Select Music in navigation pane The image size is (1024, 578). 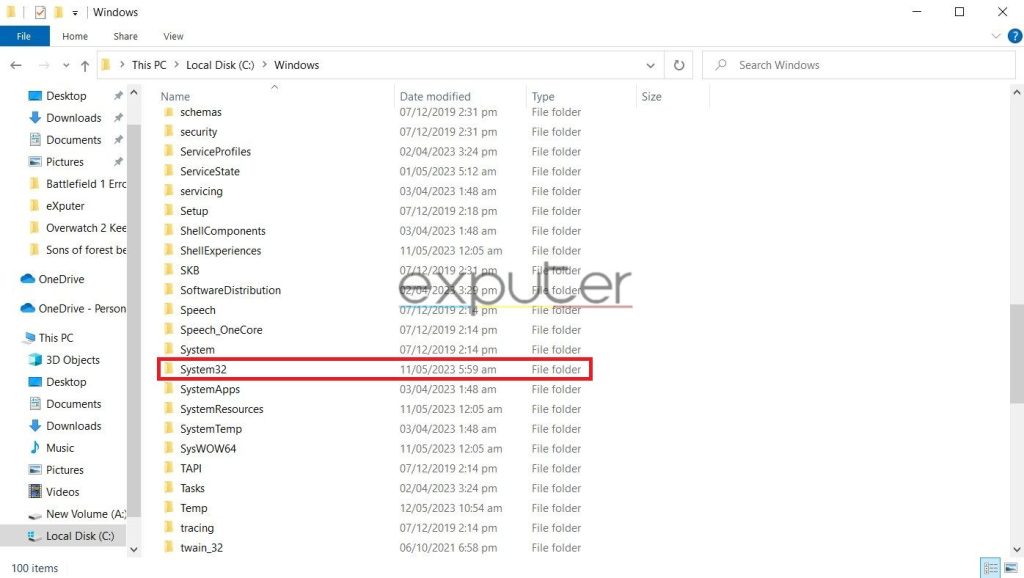(x=60, y=448)
